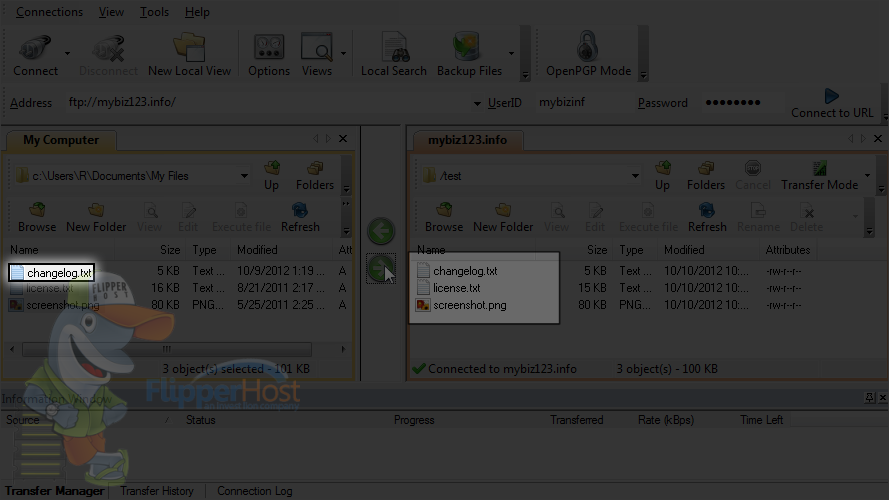Open the View menu

point(111,12)
